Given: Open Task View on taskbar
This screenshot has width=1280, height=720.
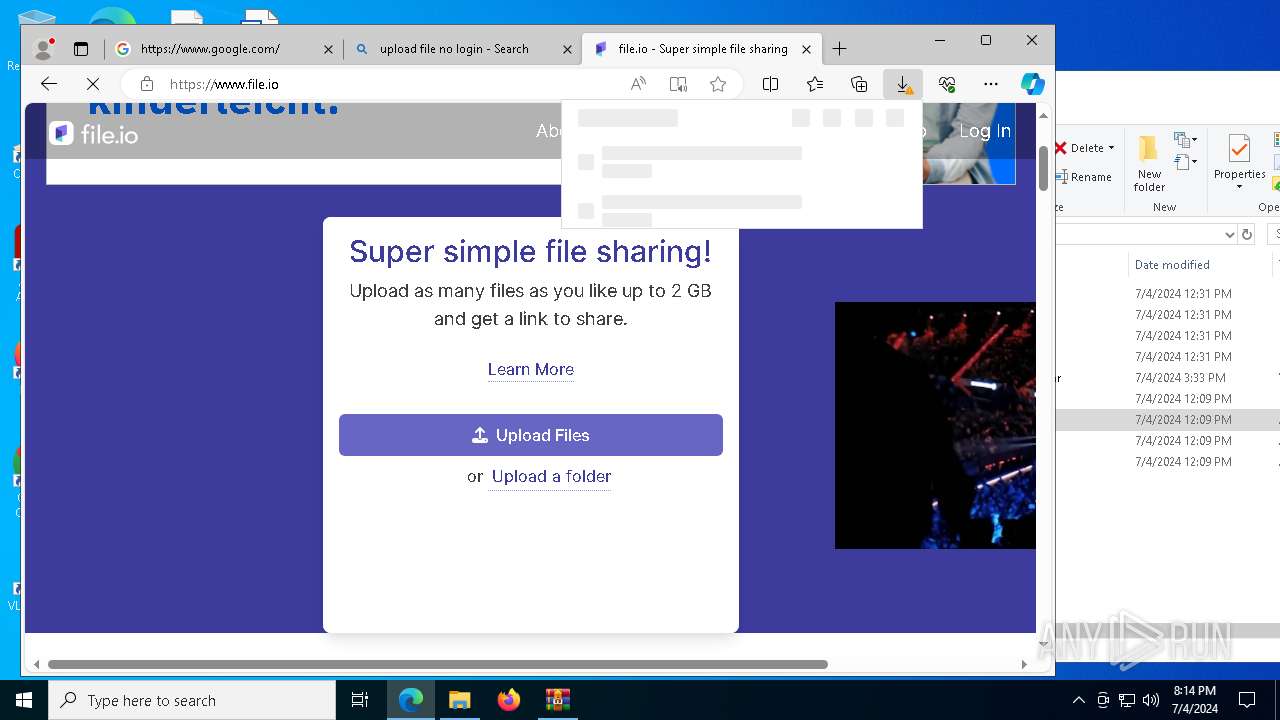Looking at the screenshot, I should pyautogui.click(x=360, y=700).
